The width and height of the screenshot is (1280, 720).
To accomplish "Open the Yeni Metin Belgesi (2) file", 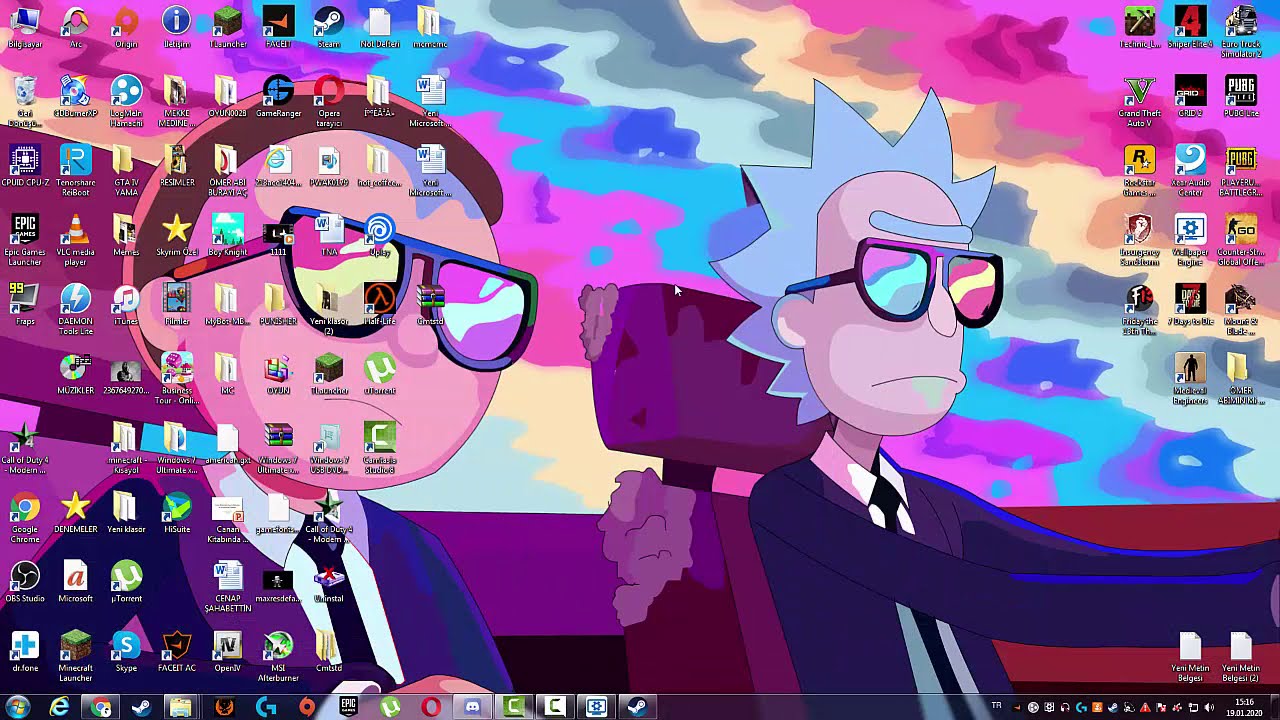I will (x=1241, y=655).
